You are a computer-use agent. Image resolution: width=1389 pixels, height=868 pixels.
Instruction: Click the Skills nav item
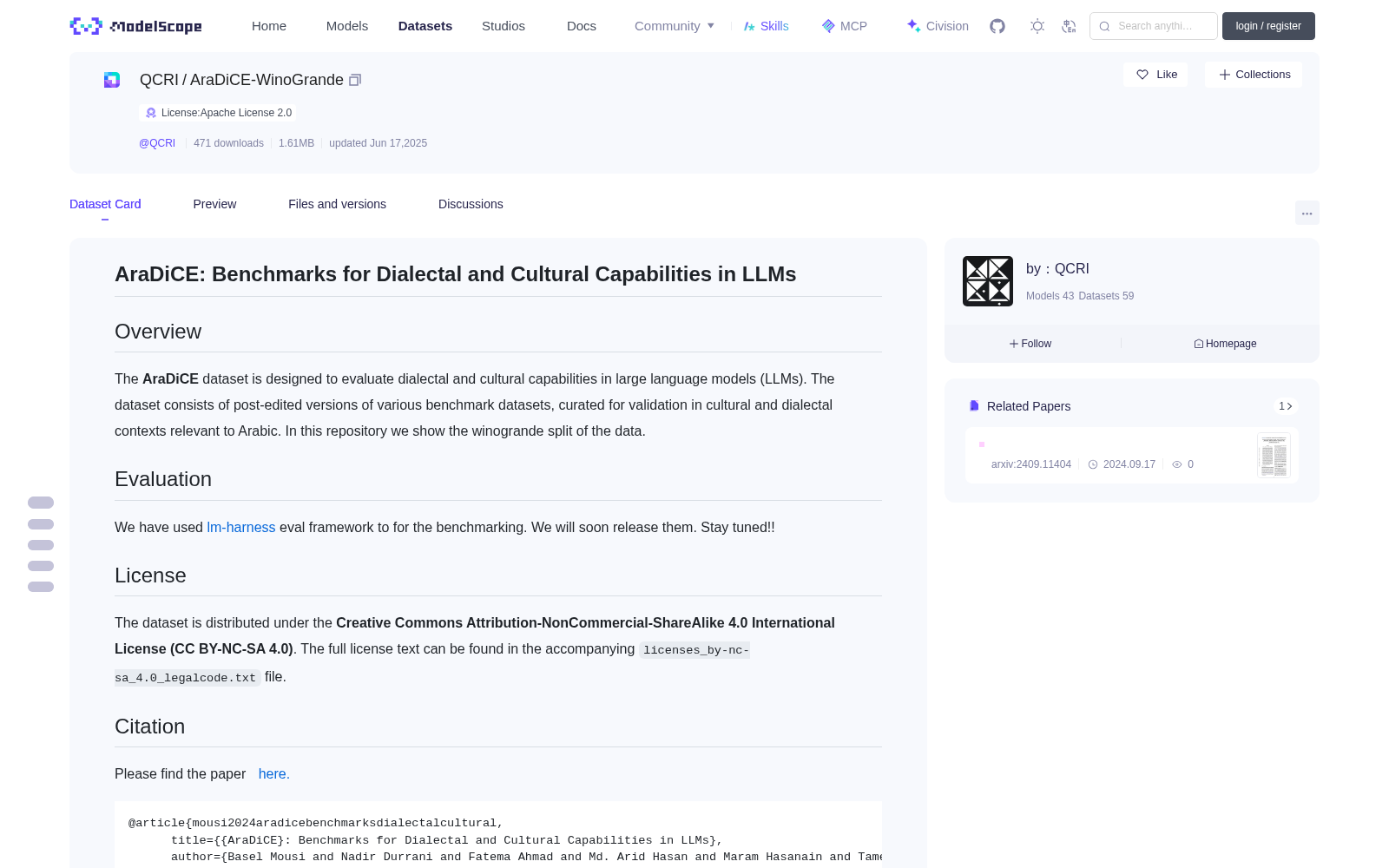[x=766, y=26]
